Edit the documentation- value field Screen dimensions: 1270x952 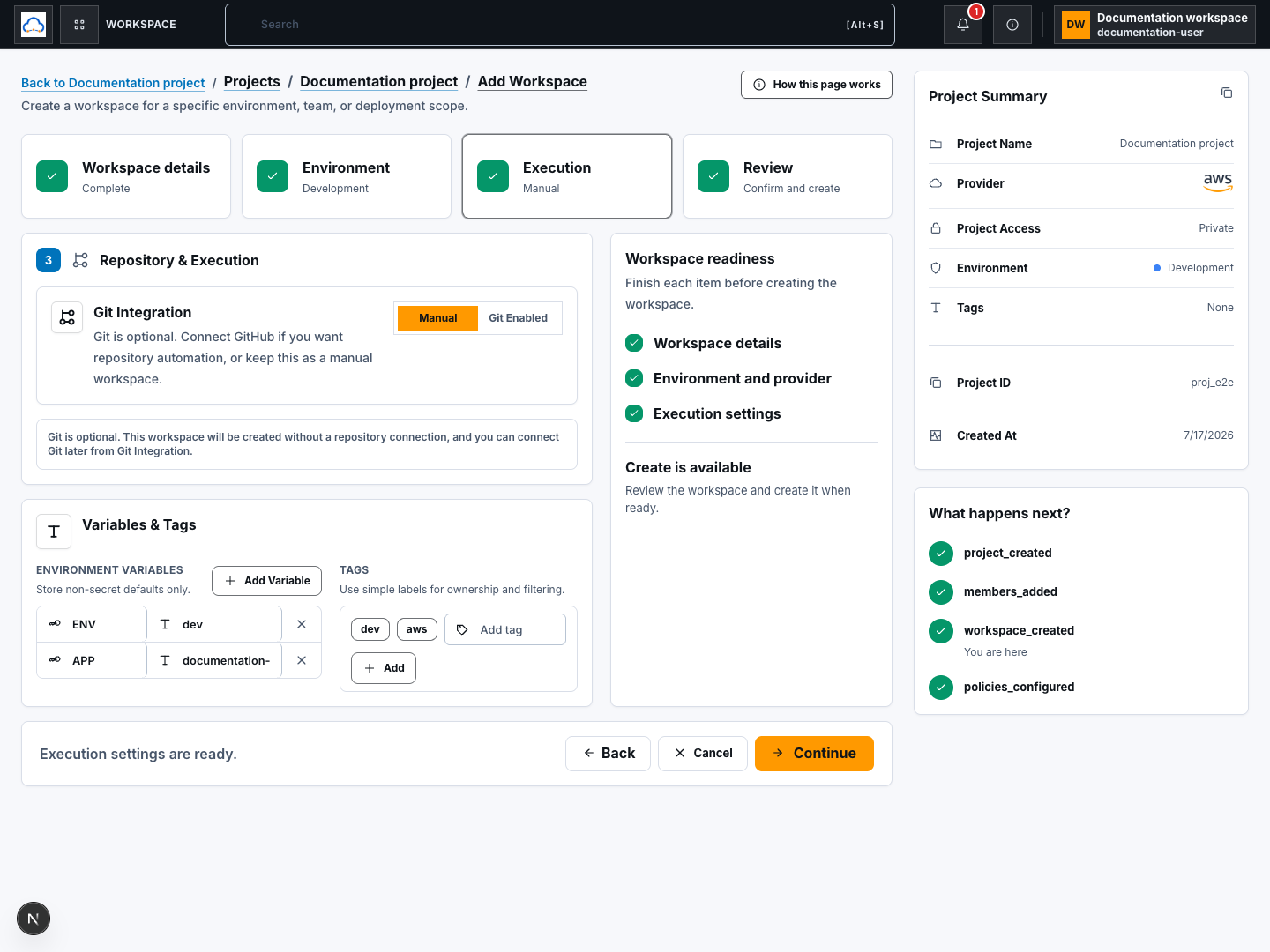214,660
